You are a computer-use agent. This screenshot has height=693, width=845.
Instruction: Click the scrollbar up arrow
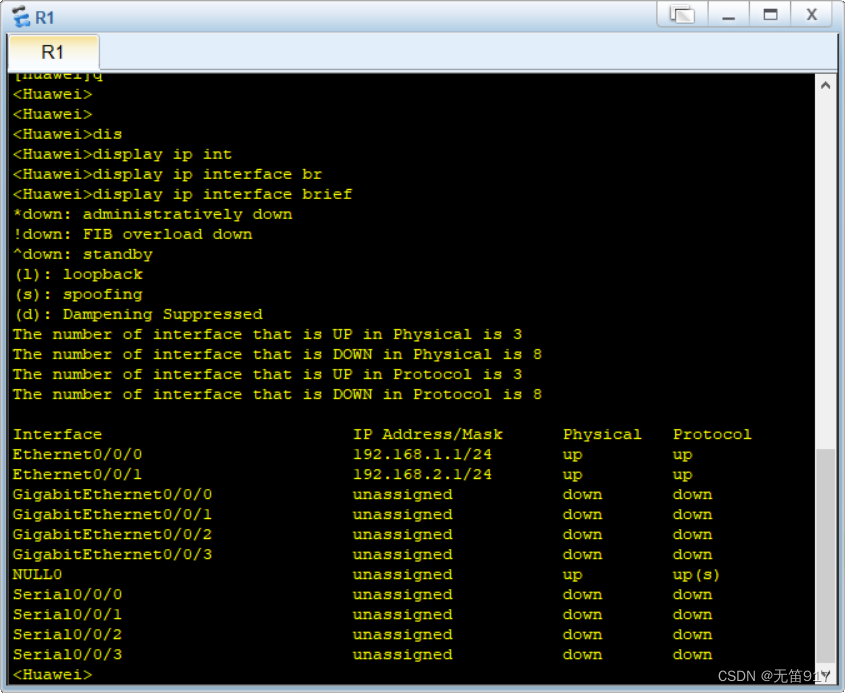(x=825, y=85)
